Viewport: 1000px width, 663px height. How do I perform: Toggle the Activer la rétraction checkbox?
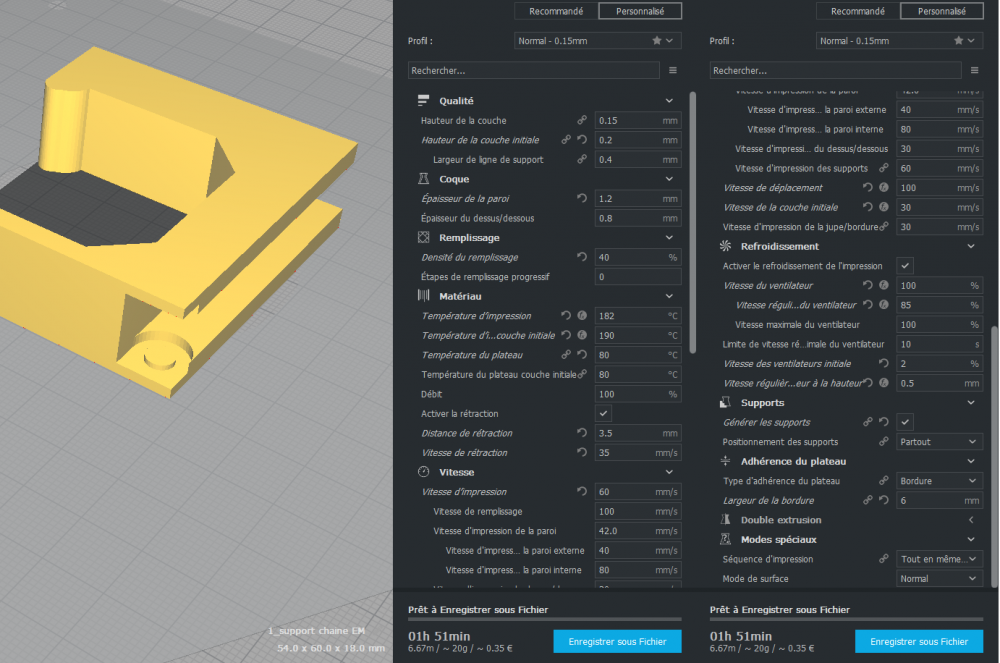(x=603, y=414)
